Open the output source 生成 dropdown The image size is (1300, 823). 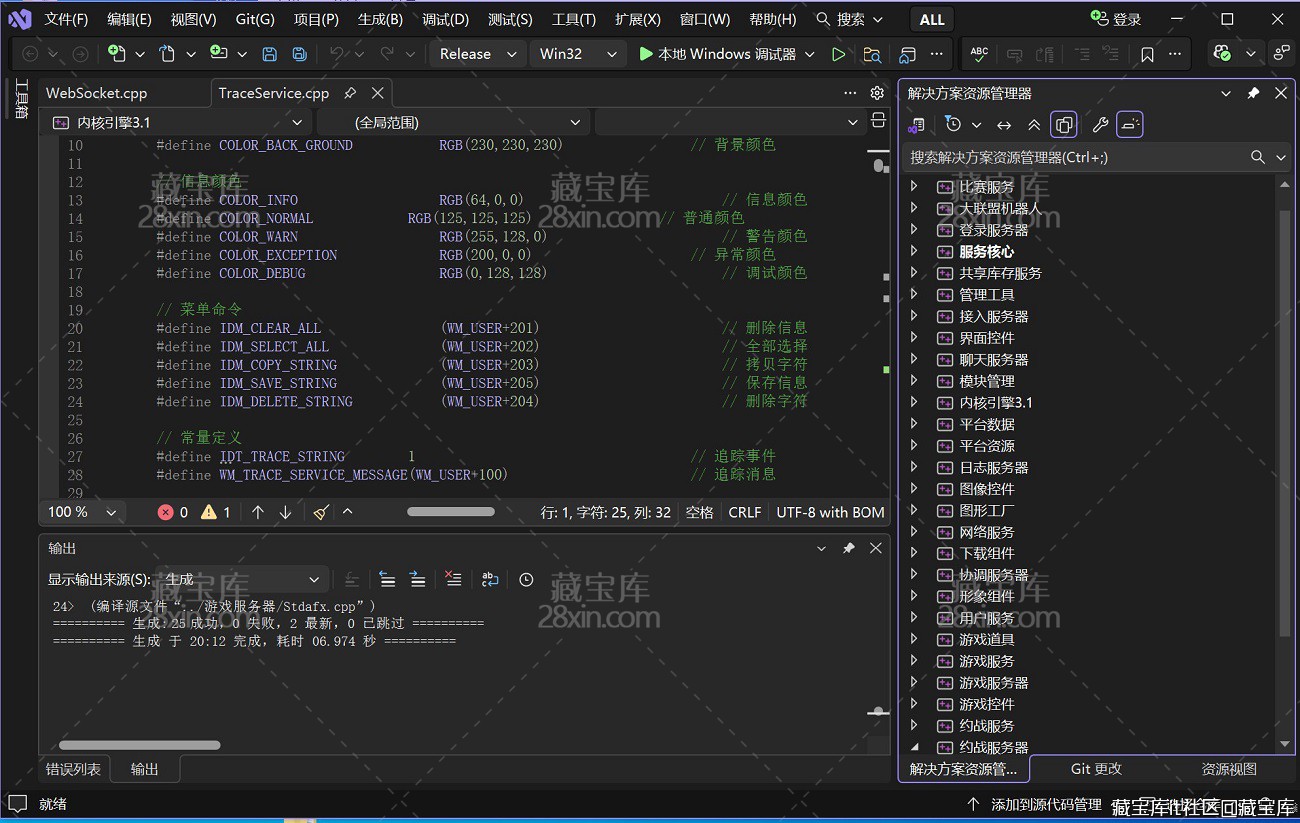tap(241, 579)
